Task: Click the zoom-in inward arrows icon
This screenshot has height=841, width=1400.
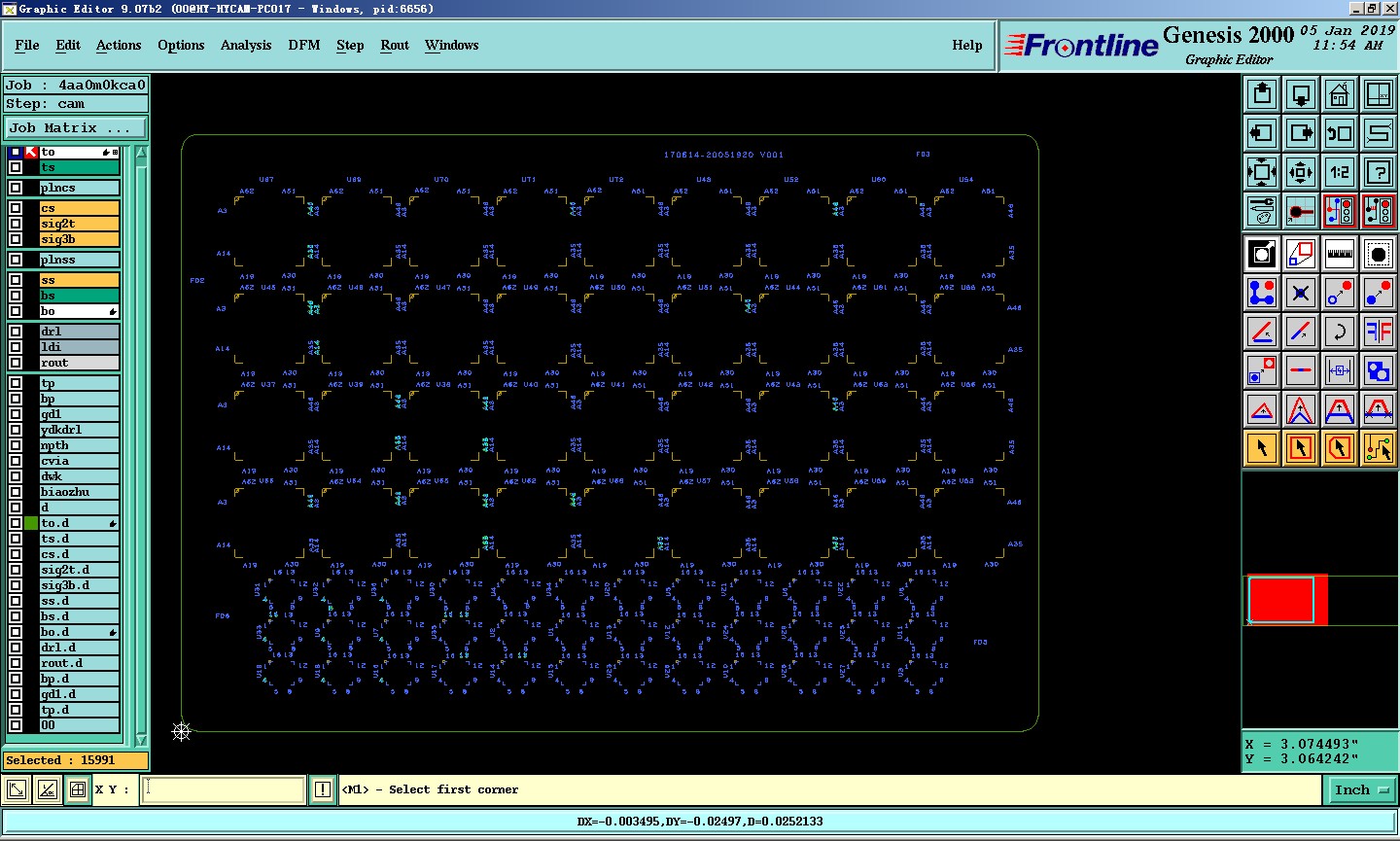Action: (1301, 172)
